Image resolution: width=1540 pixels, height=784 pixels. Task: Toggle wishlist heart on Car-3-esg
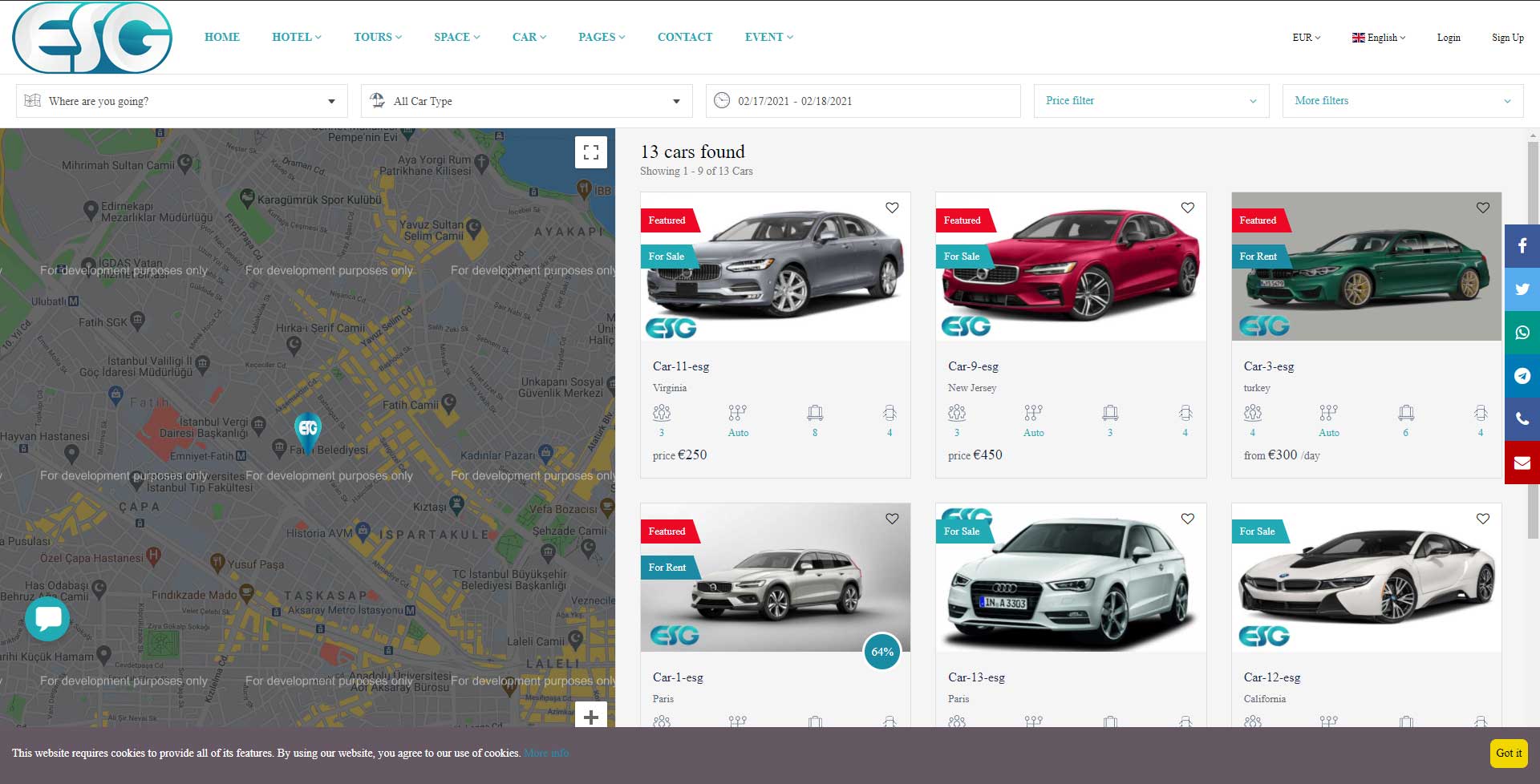1482,208
